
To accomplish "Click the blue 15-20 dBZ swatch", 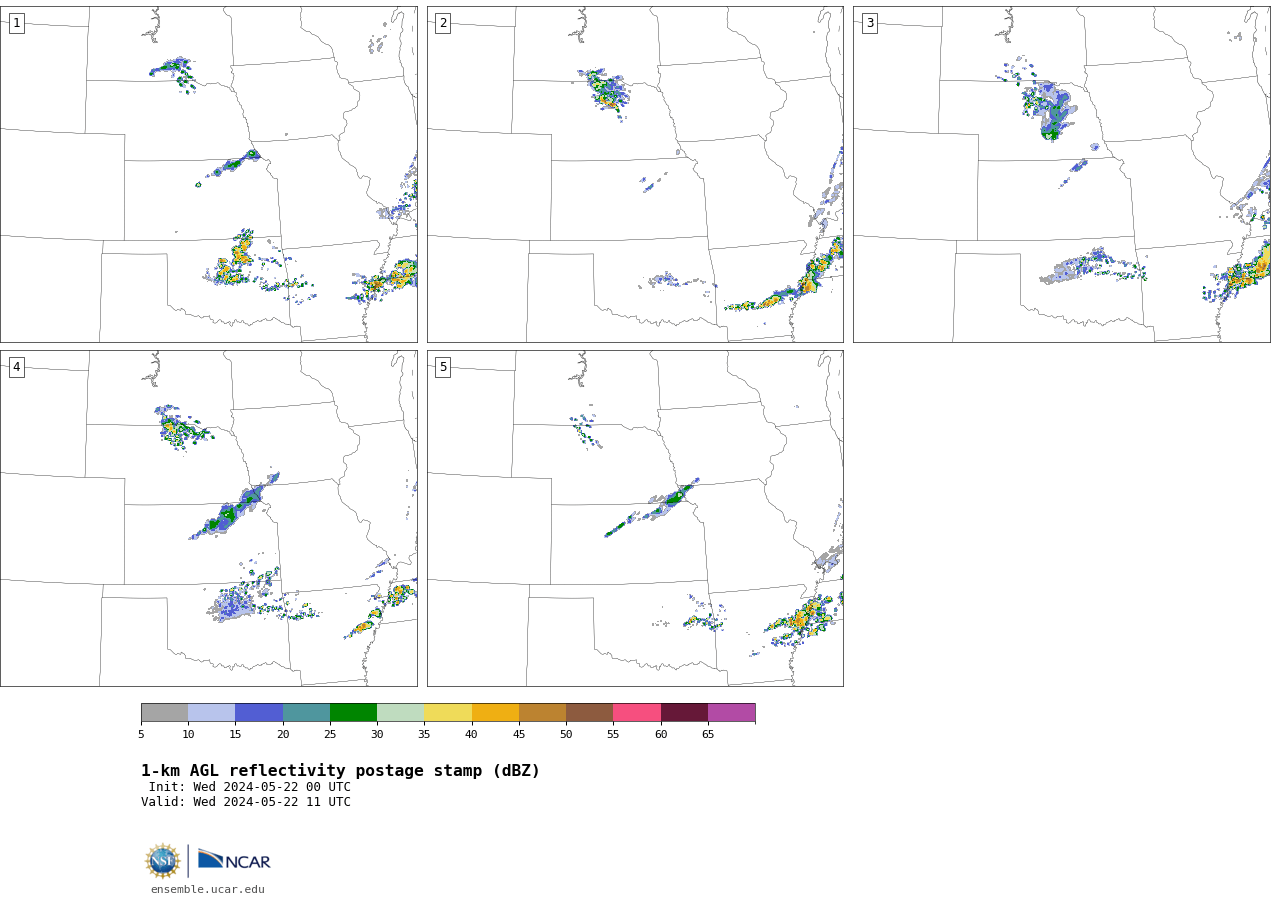I will click(x=259, y=712).
